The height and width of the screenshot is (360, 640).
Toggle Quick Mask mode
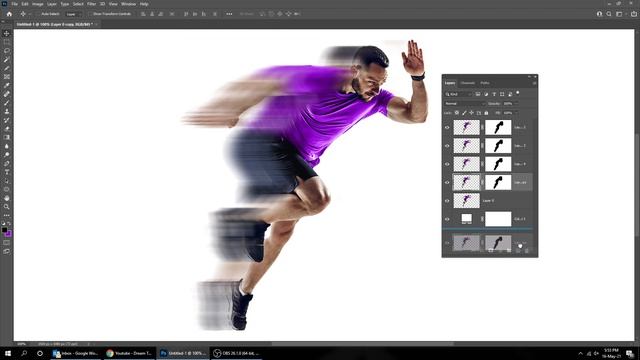pos(7,242)
